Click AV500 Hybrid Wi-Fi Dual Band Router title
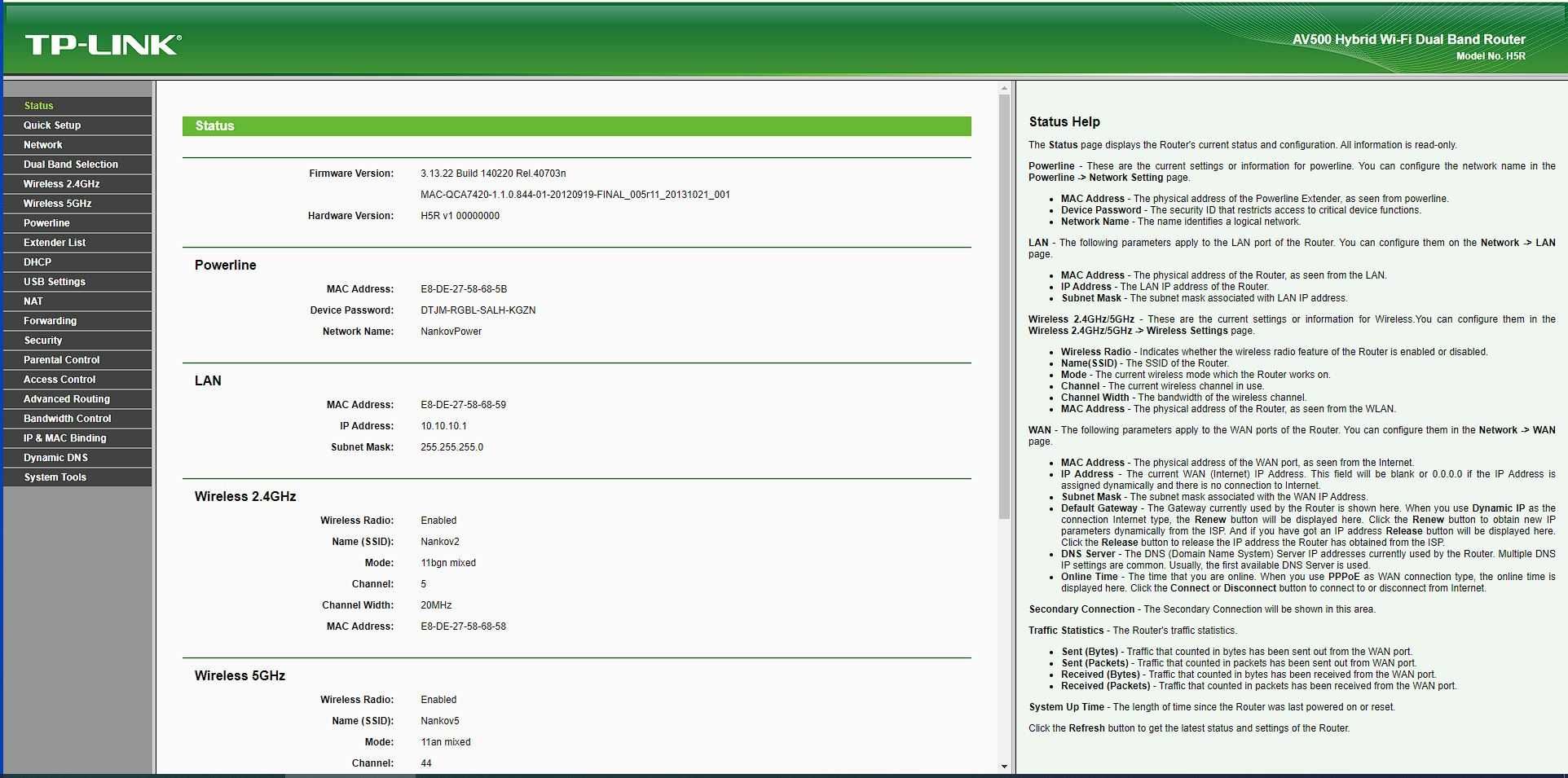Image resolution: width=1568 pixels, height=778 pixels. pyautogui.click(x=1408, y=39)
